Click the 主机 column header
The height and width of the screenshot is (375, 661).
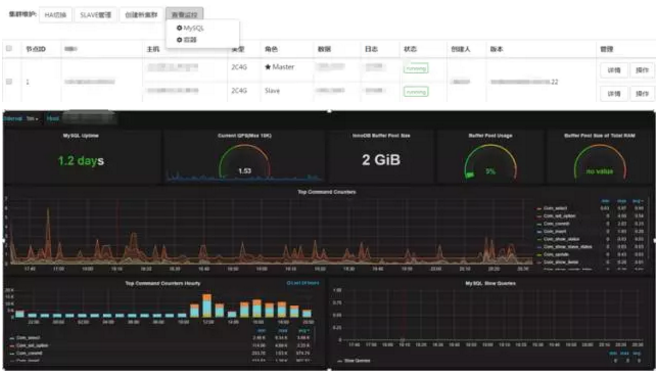(x=153, y=49)
